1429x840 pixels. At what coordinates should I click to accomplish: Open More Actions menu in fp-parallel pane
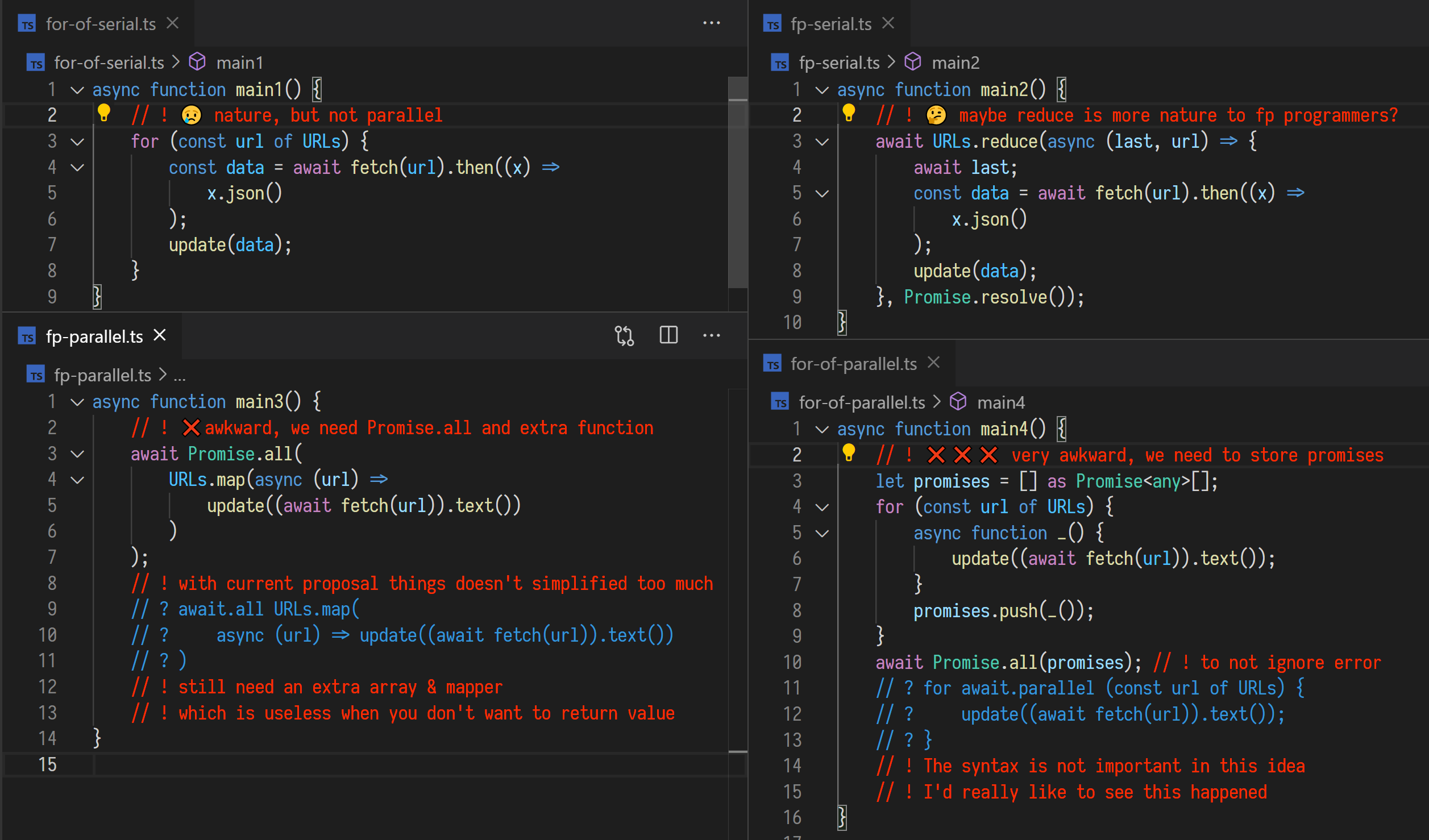click(x=712, y=335)
